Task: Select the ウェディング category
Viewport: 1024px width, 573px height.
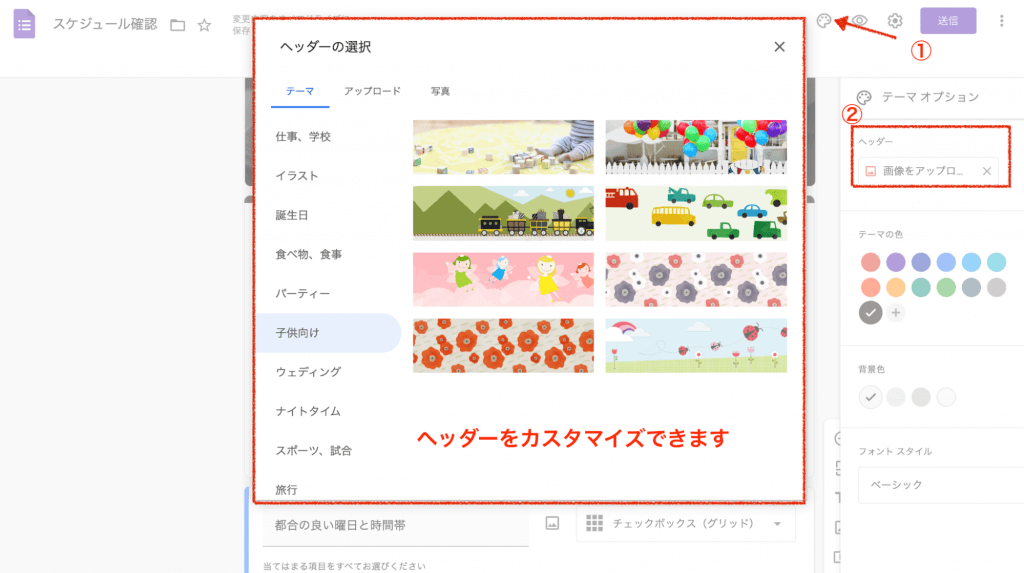Action: 308,372
